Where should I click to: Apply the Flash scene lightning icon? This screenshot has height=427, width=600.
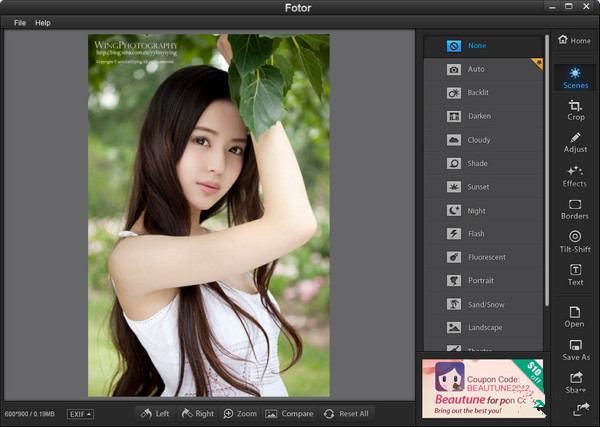pos(454,234)
